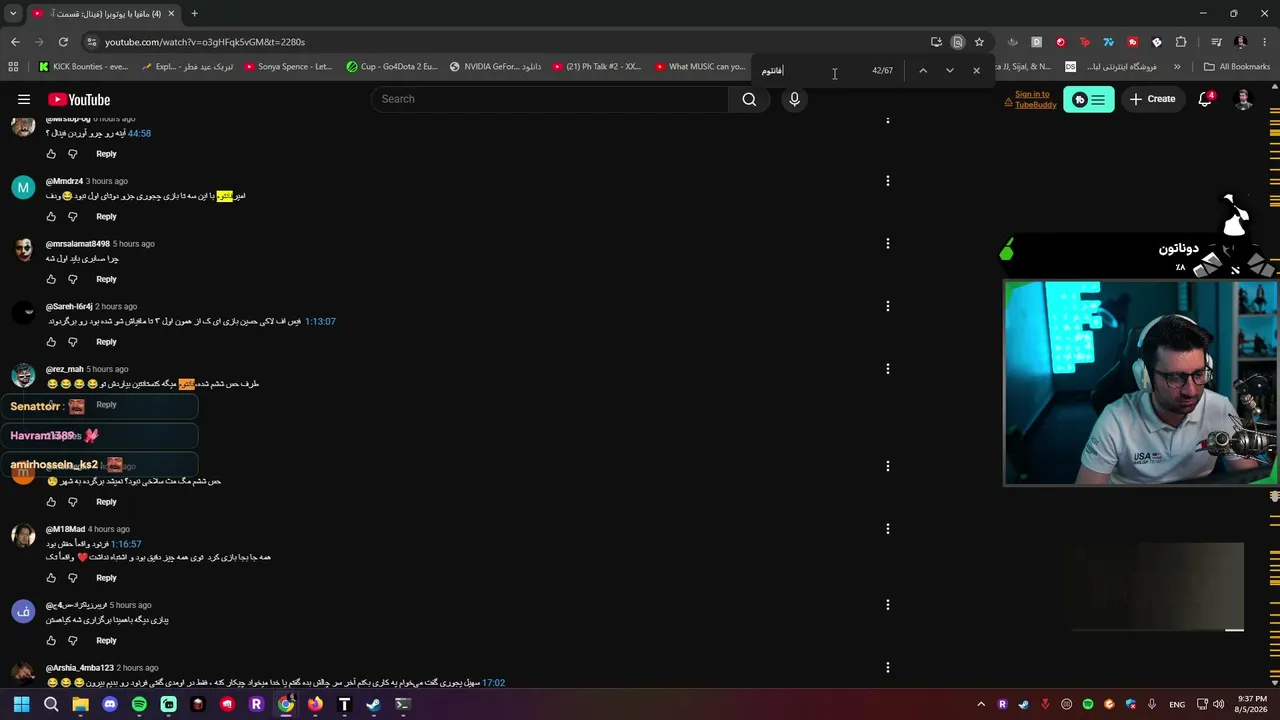
Task: Open the Cup - Go4Dota 2 bookmark
Action: tap(392, 67)
